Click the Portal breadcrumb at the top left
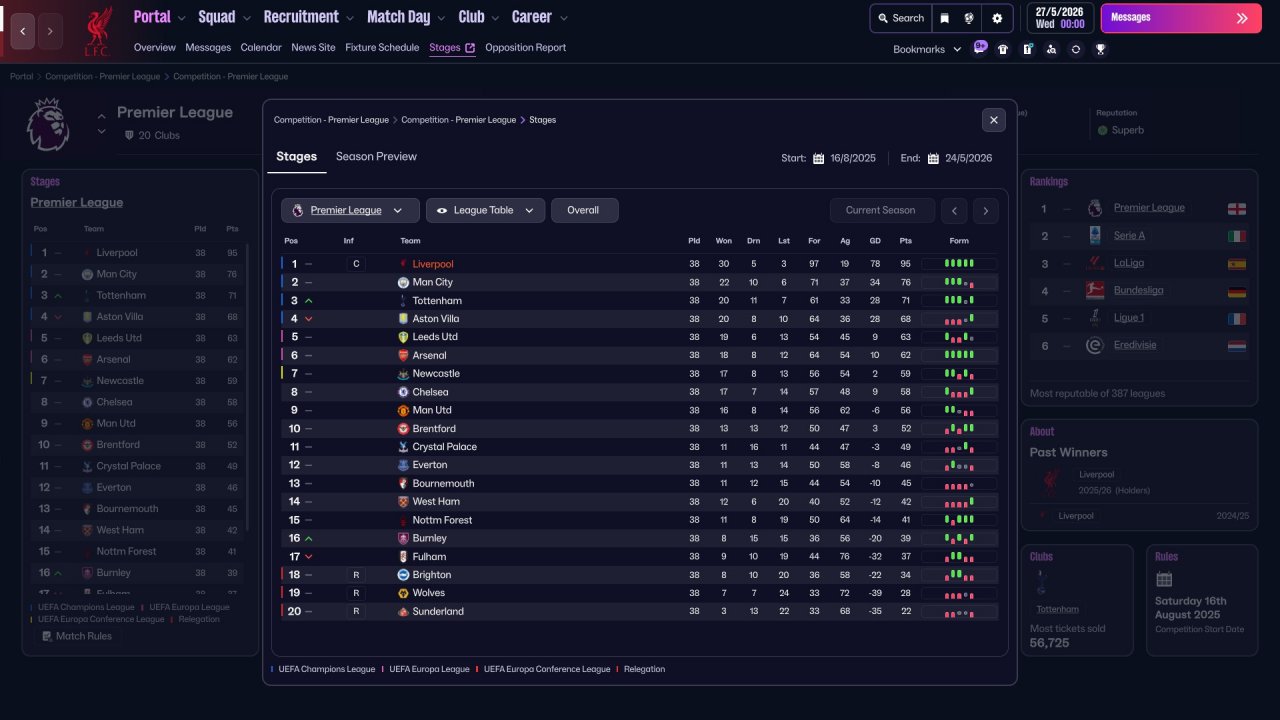1280x720 pixels. (22, 77)
